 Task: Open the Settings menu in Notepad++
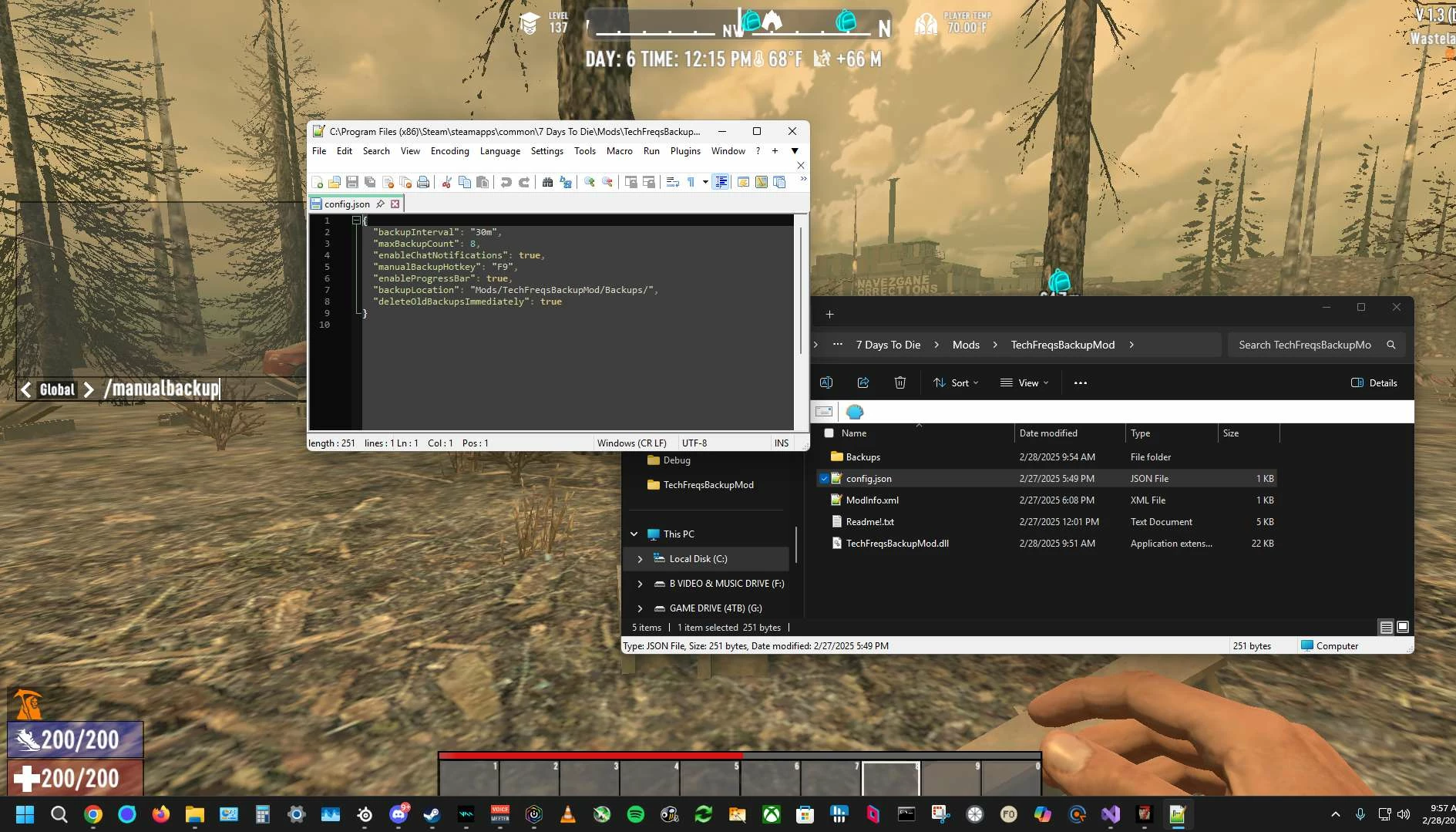click(547, 151)
